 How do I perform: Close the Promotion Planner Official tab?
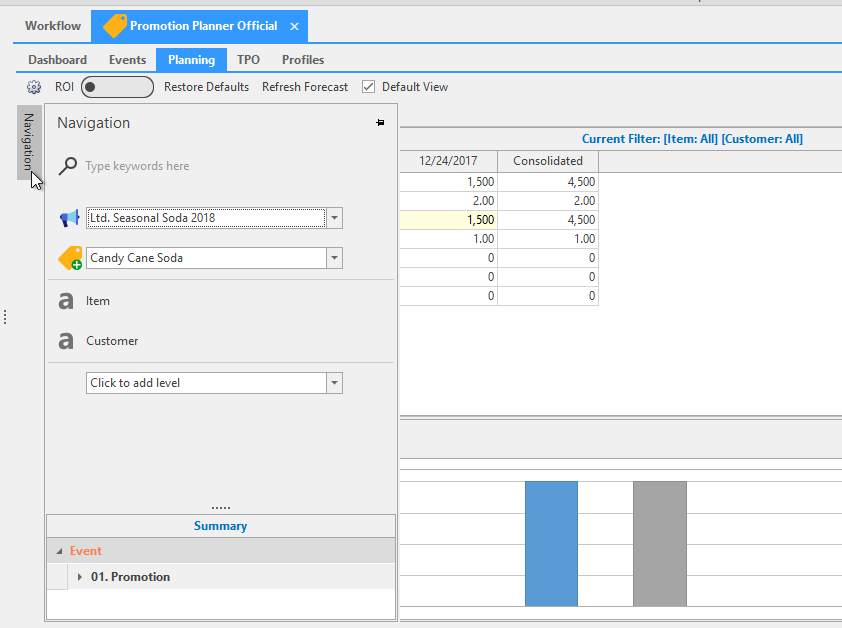294,26
